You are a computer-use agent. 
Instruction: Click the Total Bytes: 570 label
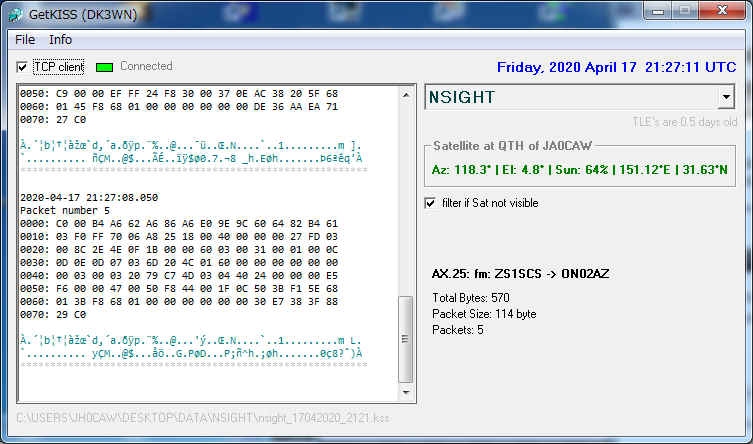coord(471,298)
